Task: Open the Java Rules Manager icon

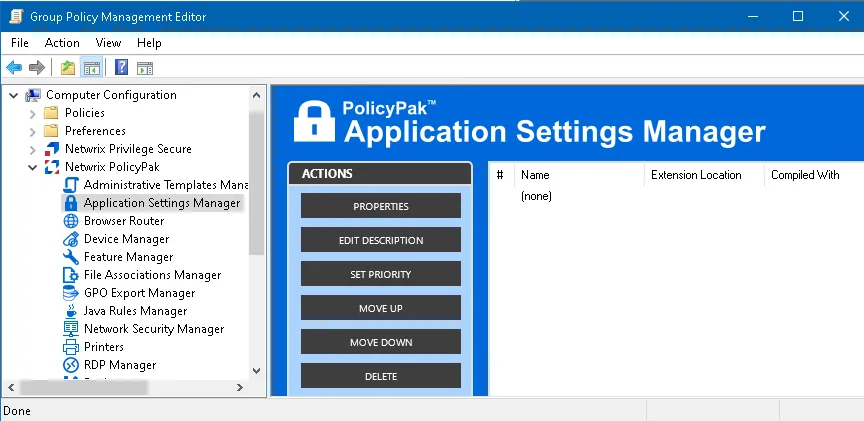Action: point(71,311)
